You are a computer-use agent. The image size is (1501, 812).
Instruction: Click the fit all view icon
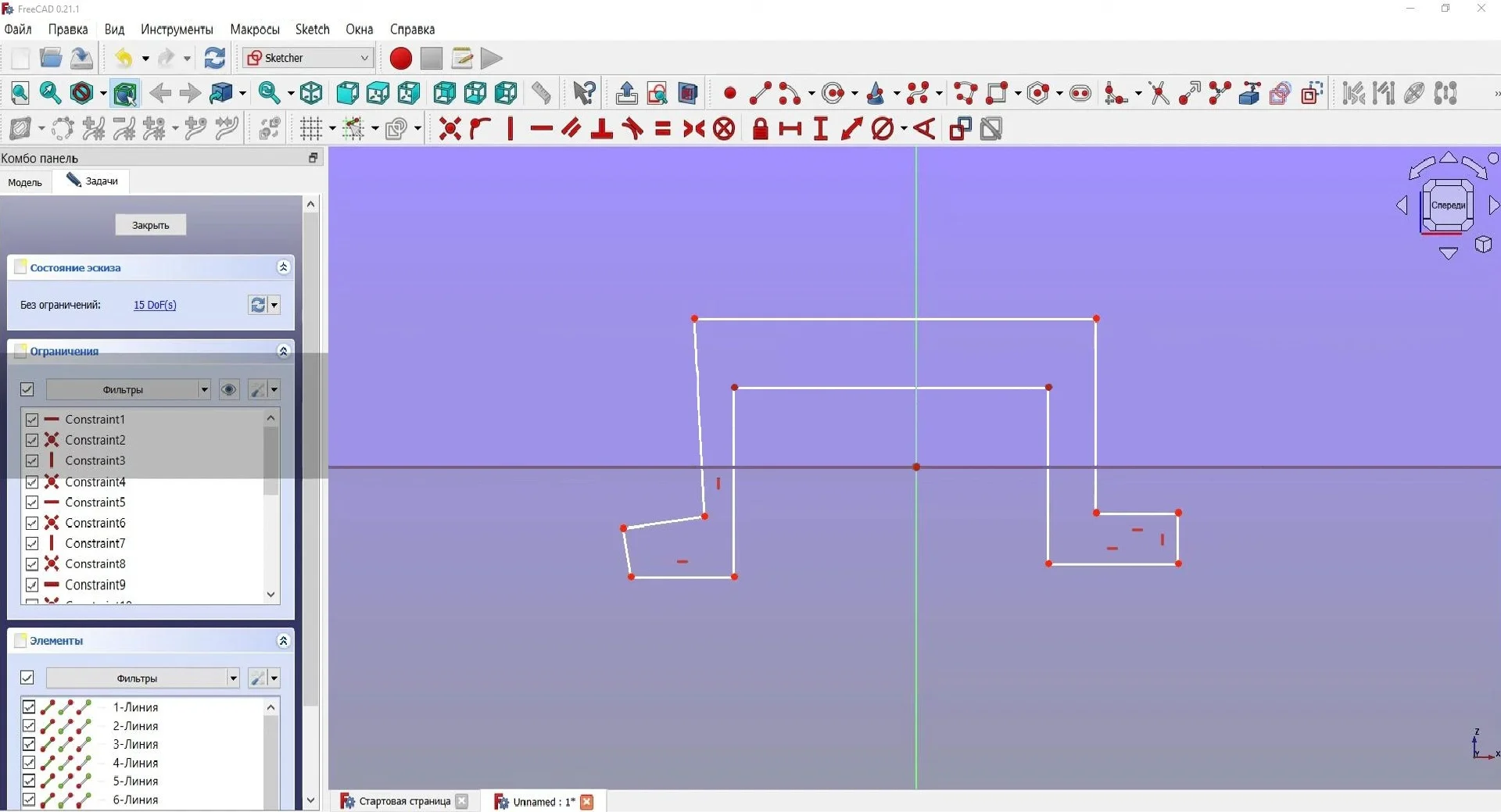(x=20, y=94)
